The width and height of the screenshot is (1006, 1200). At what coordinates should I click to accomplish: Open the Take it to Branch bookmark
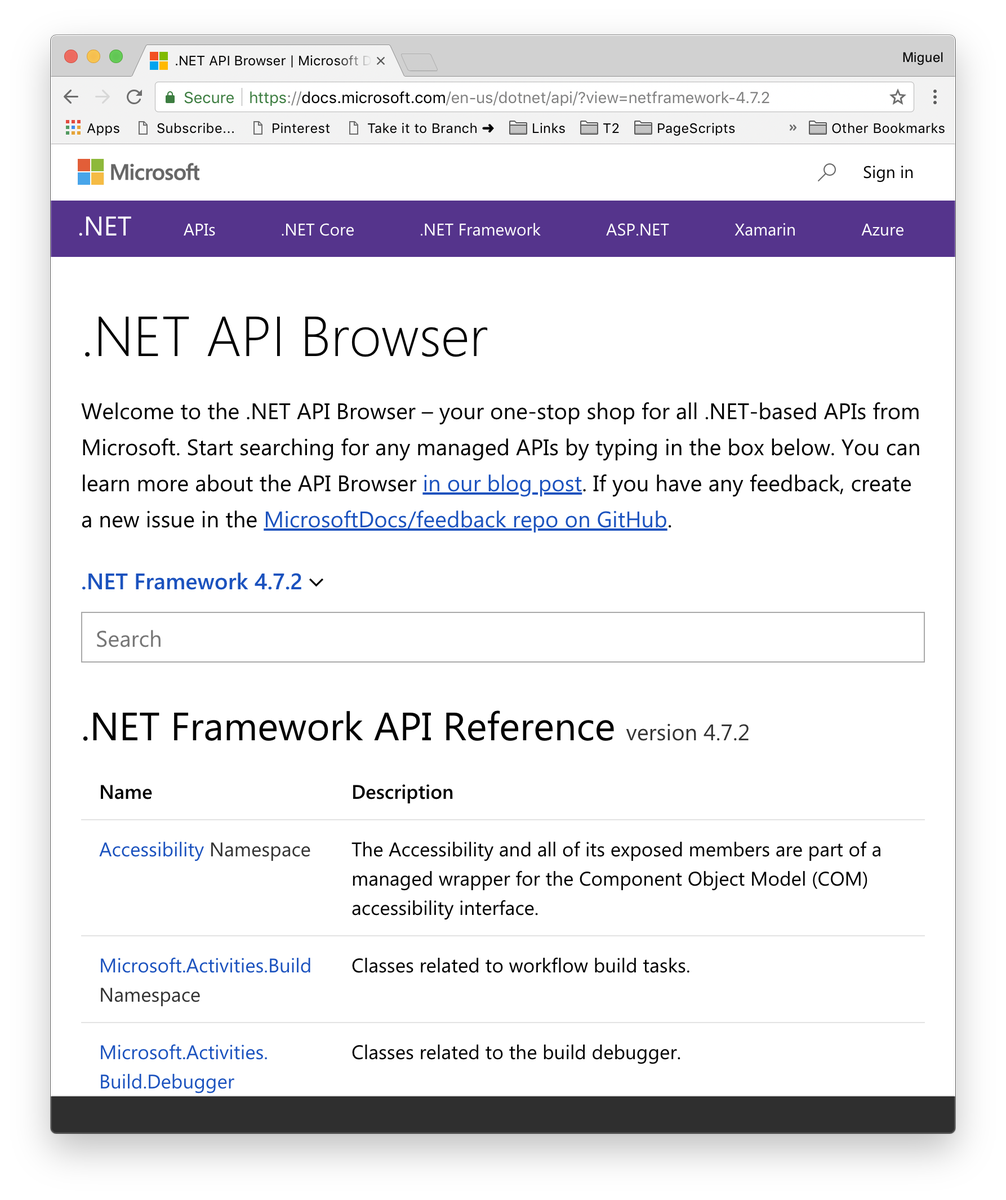point(420,128)
